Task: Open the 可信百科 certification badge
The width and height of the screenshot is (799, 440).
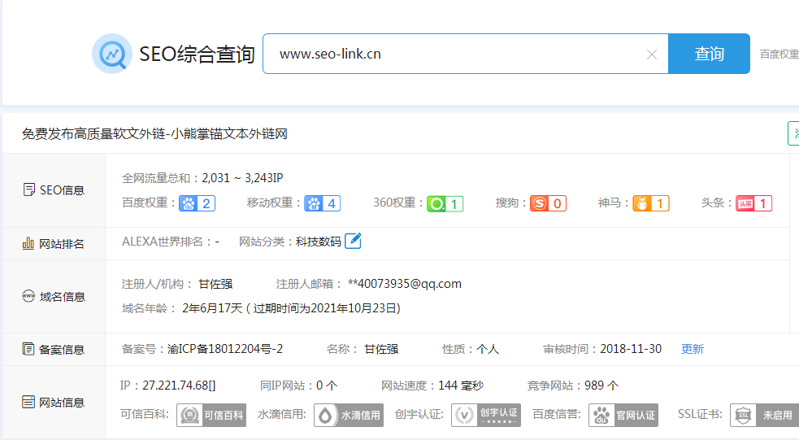Action: point(211,415)
